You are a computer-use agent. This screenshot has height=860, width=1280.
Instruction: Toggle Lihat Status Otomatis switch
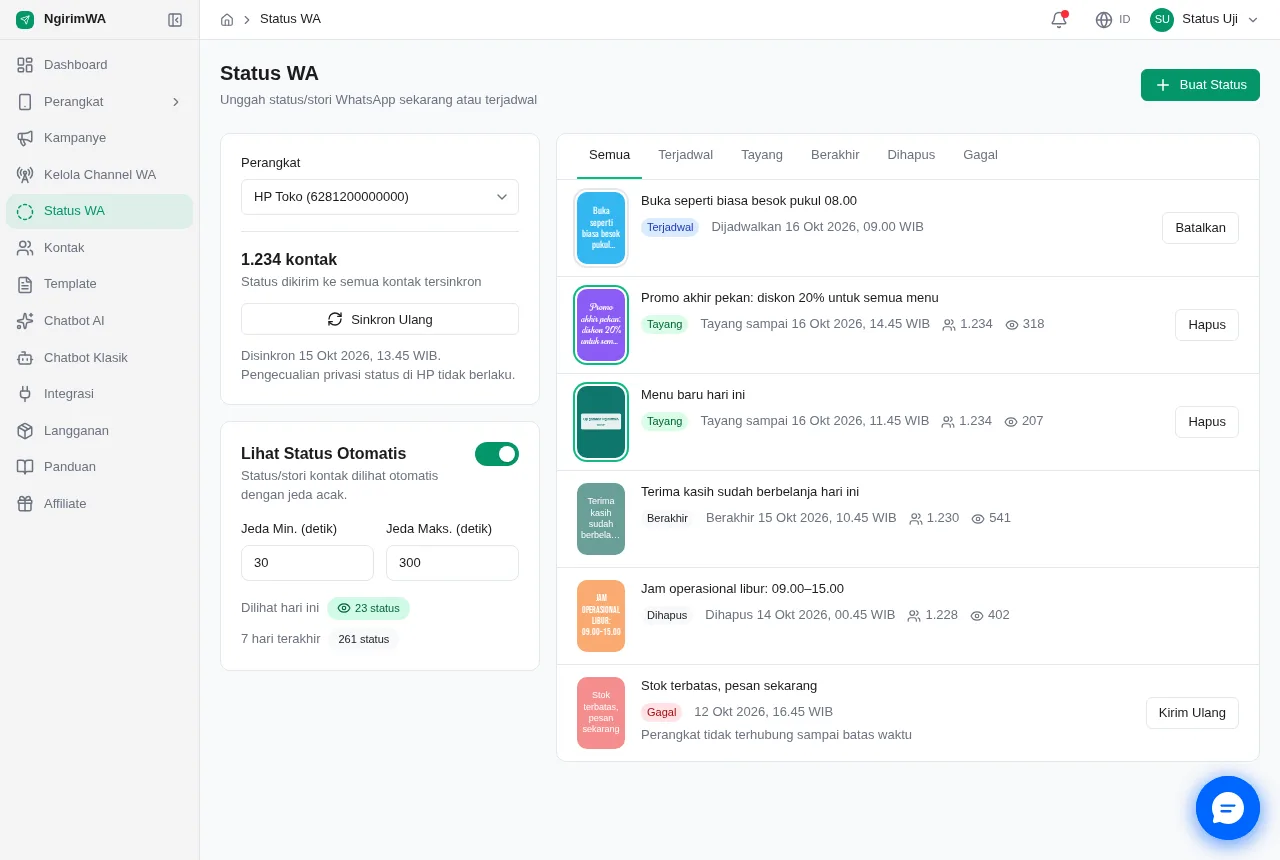pos(497,454)
